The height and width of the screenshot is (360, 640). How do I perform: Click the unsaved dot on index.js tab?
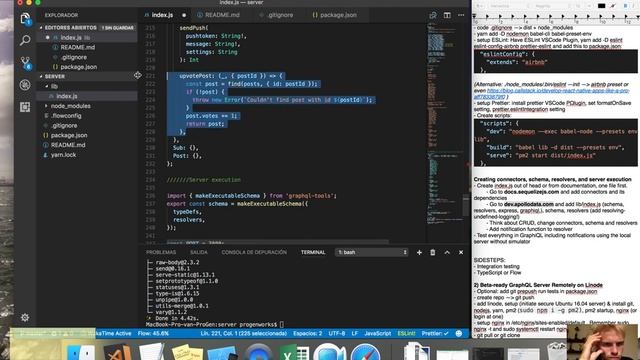pyautogui.click(x=184, y=15)
